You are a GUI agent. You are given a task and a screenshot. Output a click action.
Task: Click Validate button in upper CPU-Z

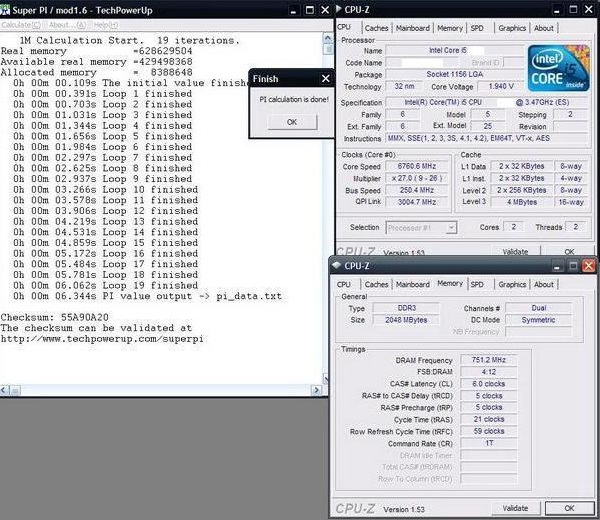[x=515, y=251]
